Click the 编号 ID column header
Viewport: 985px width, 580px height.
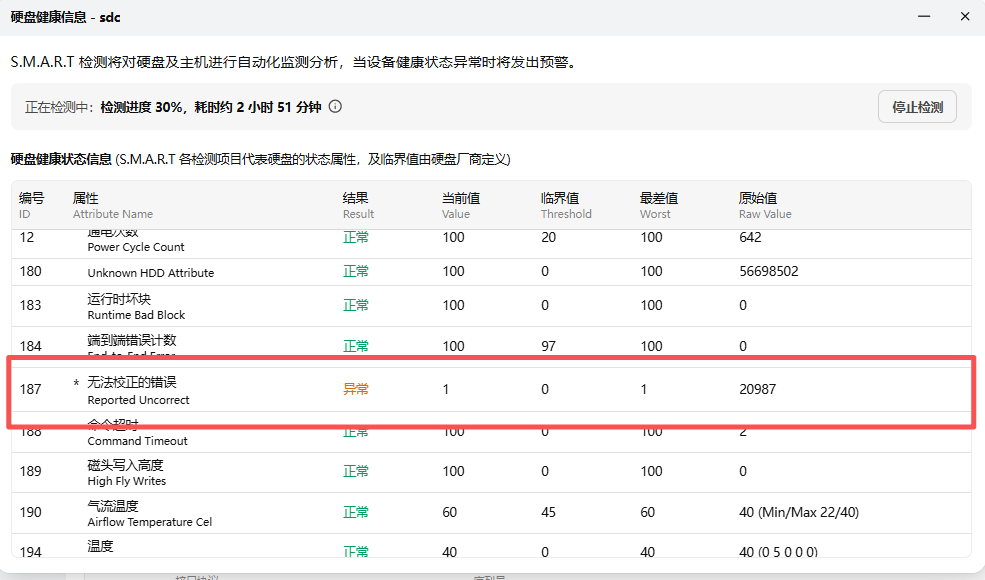pos(31,205)
